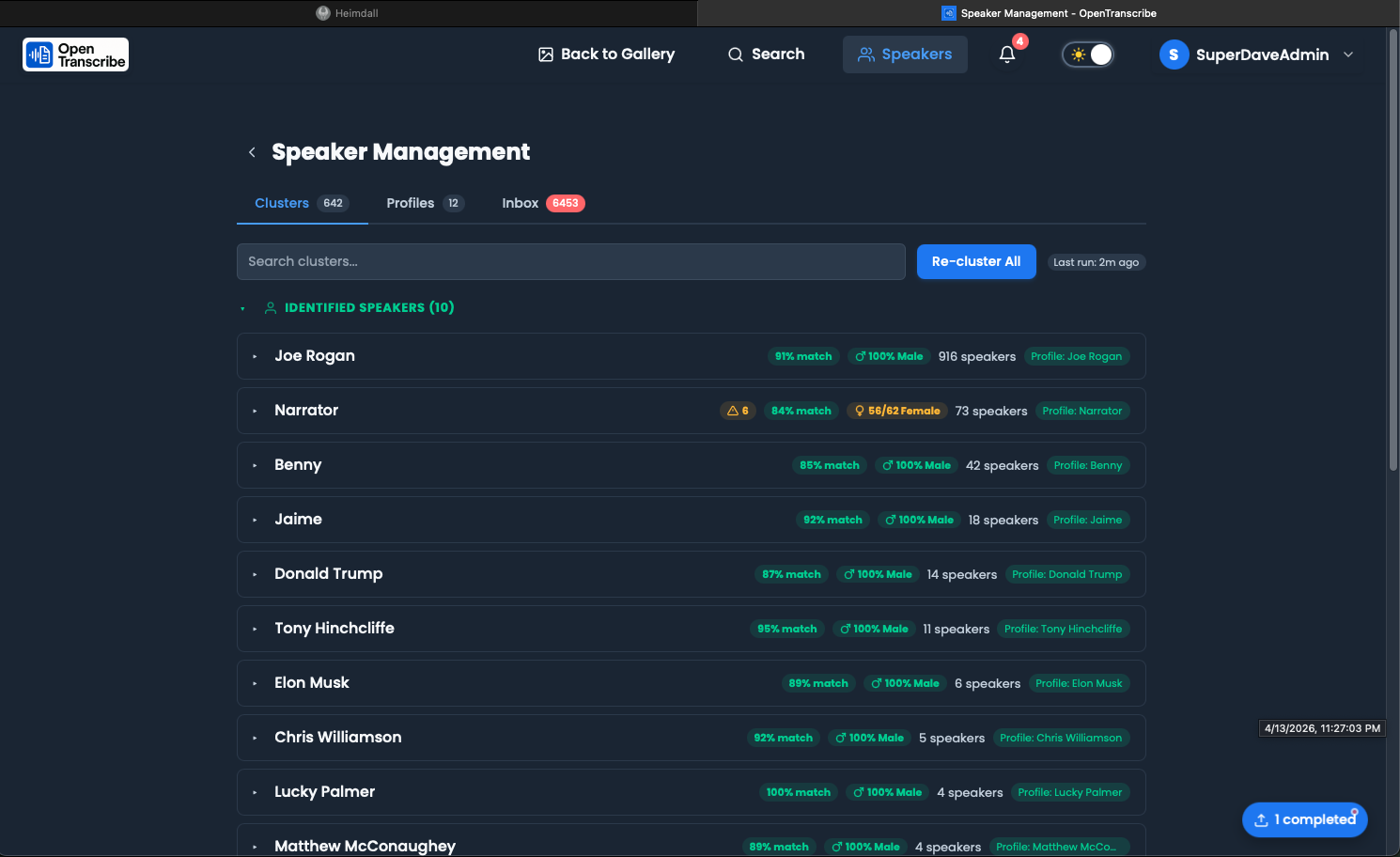Click 73 speakers count on Narrator row
Screen dimensions: 1400x857
pyautogui.click(x=991, y=411)
